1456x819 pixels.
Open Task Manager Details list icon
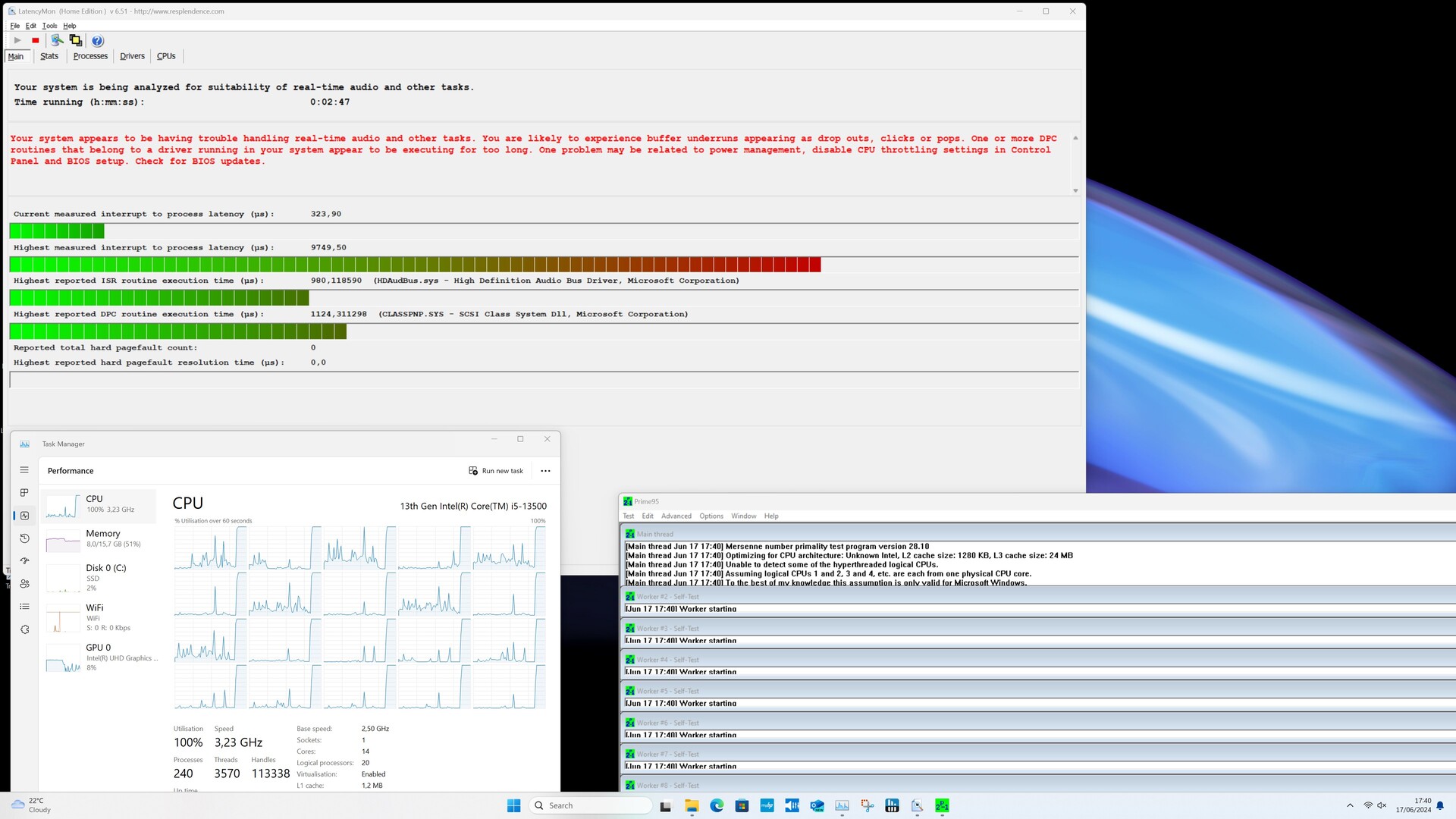[24, 607]
